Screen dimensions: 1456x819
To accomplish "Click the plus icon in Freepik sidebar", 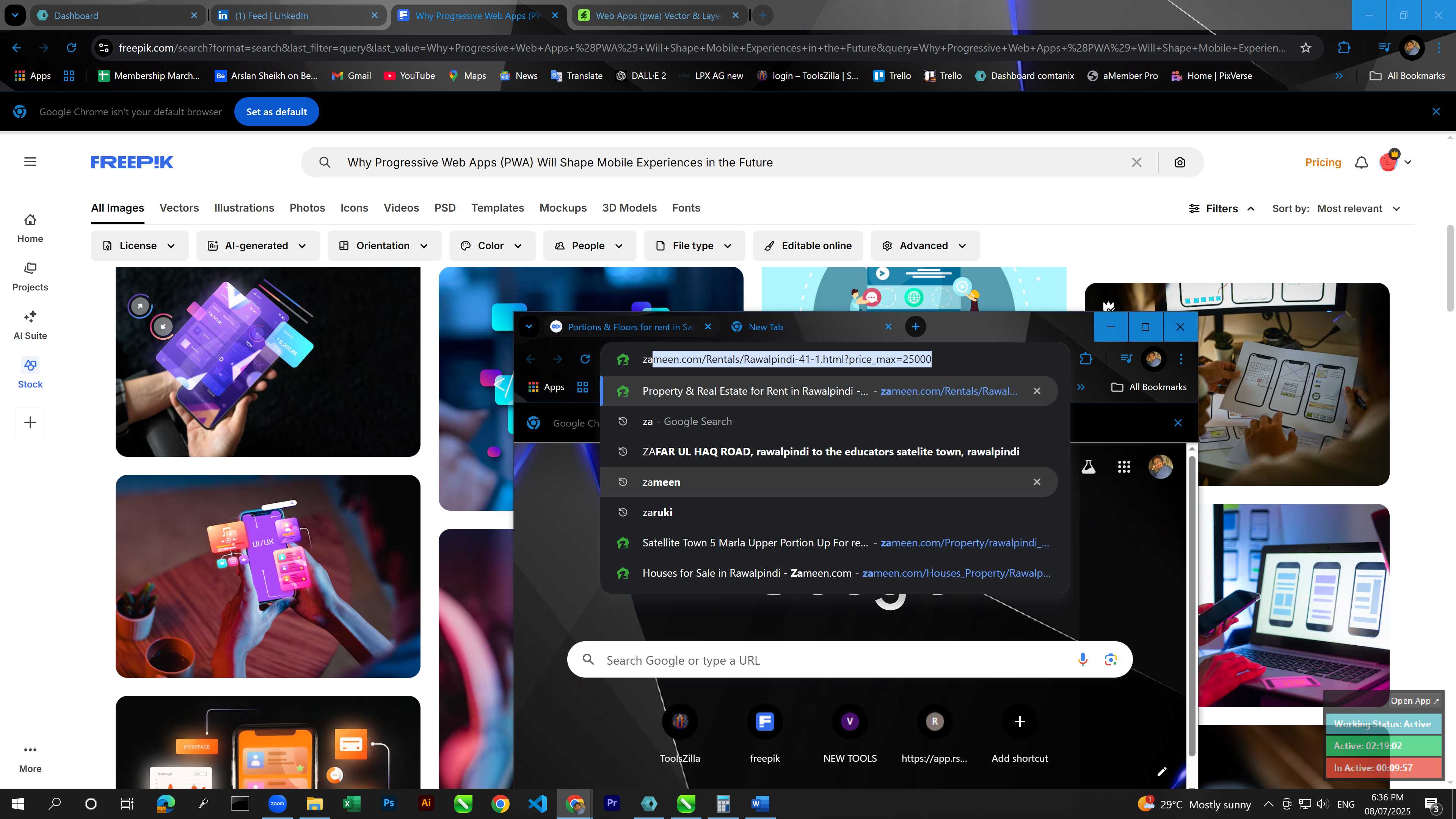I will point(30,422).
